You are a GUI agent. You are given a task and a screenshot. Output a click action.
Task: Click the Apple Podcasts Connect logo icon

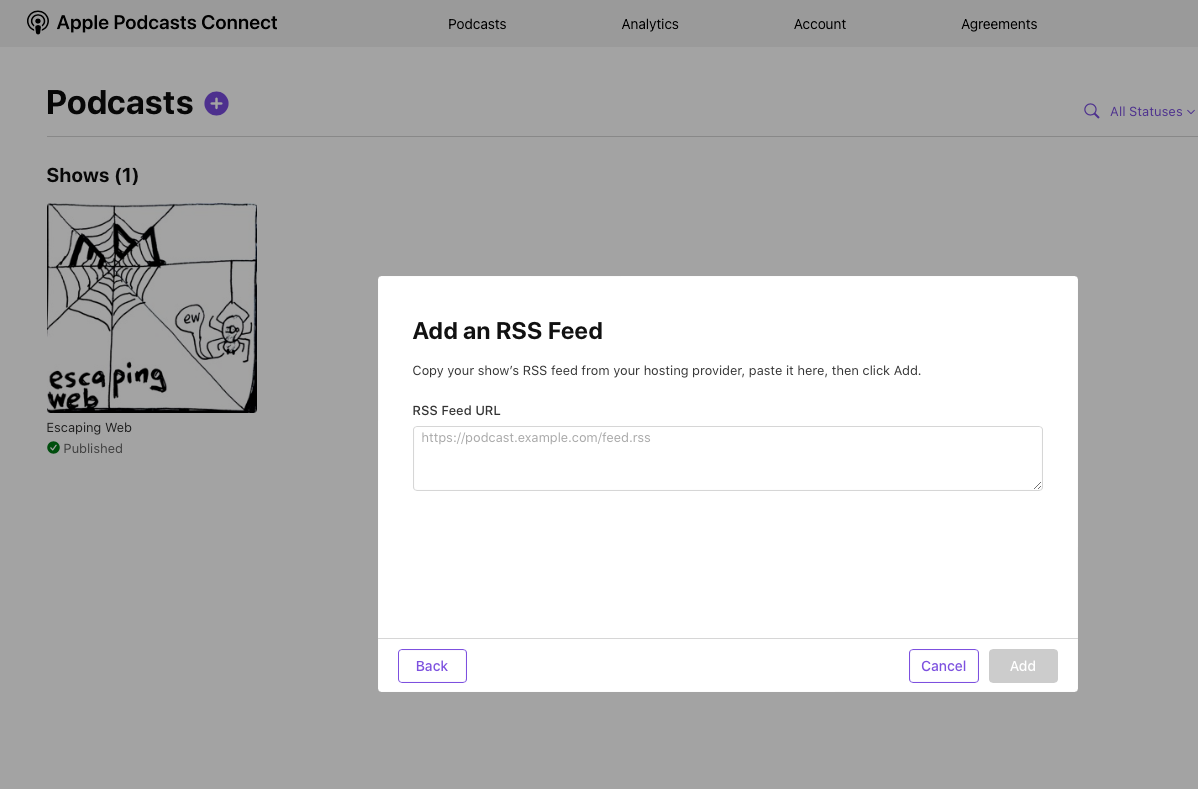tap(37, 23)
